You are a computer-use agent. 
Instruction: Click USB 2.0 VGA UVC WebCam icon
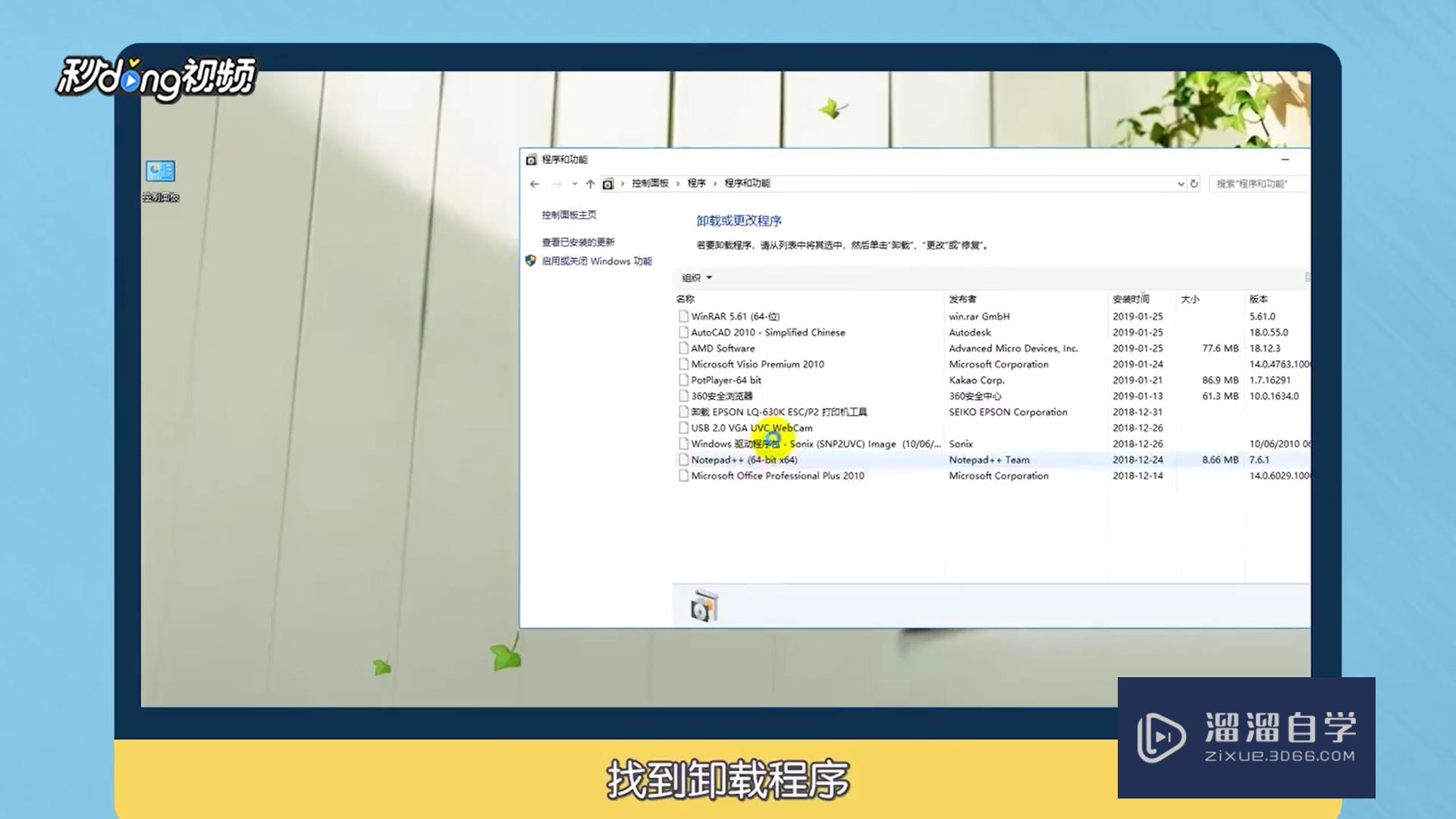coord(683,428)
